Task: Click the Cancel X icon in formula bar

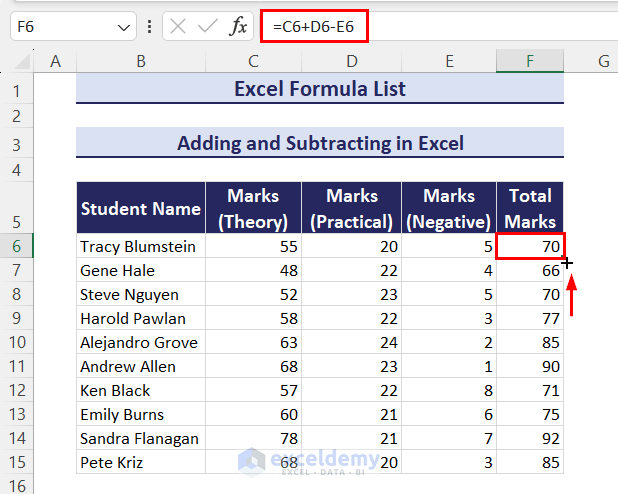Action: (178, 26)
